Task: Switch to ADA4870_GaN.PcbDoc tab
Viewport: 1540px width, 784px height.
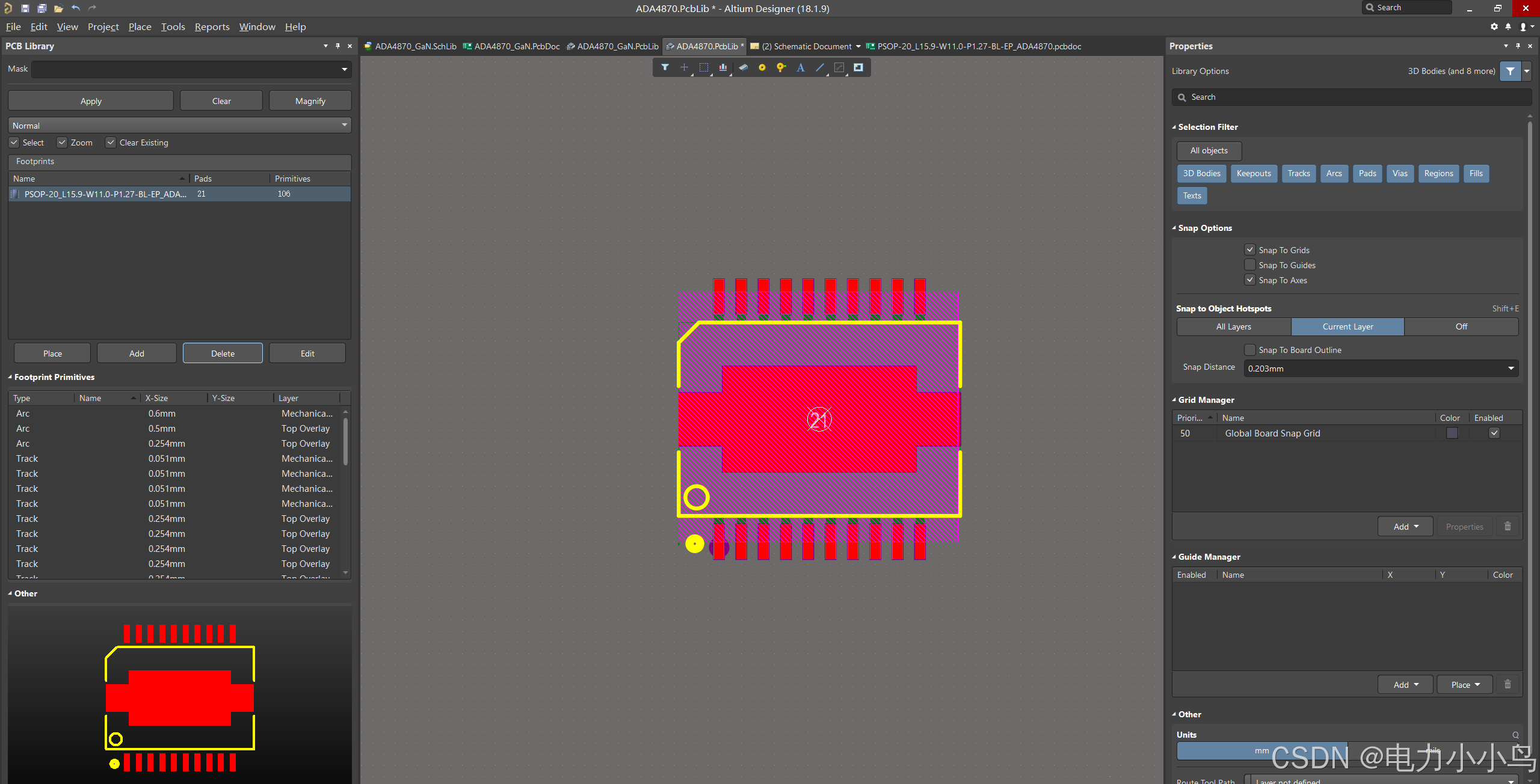Action: [511, 46]
